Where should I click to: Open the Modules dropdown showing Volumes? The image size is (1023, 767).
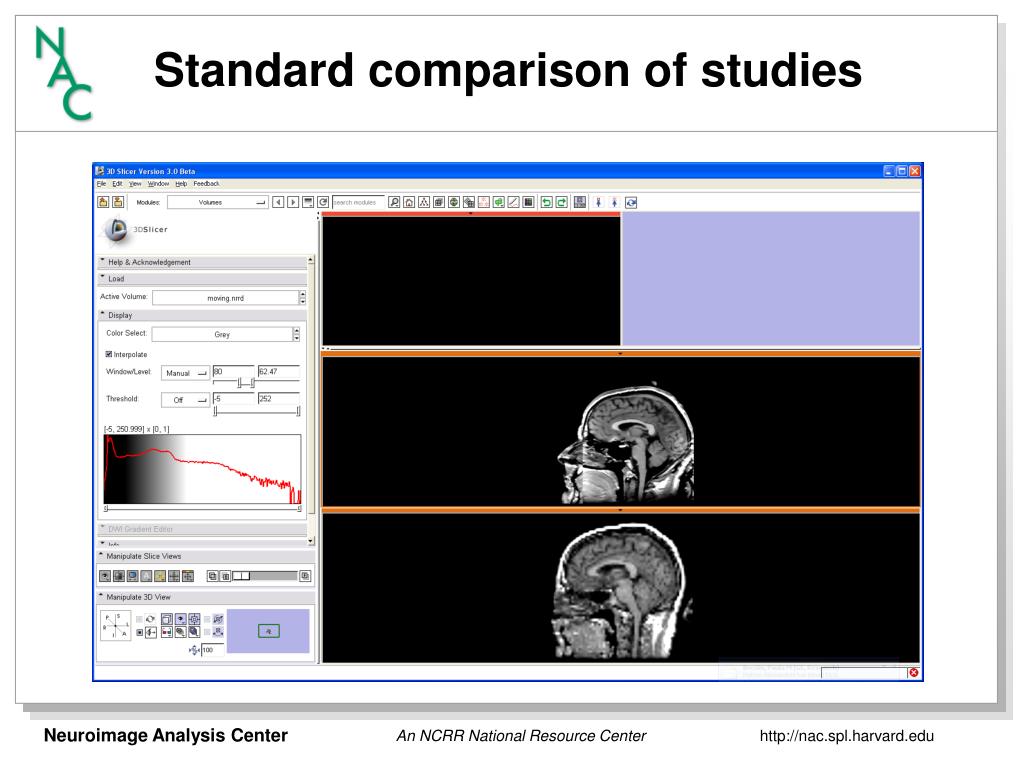[217, 203]
